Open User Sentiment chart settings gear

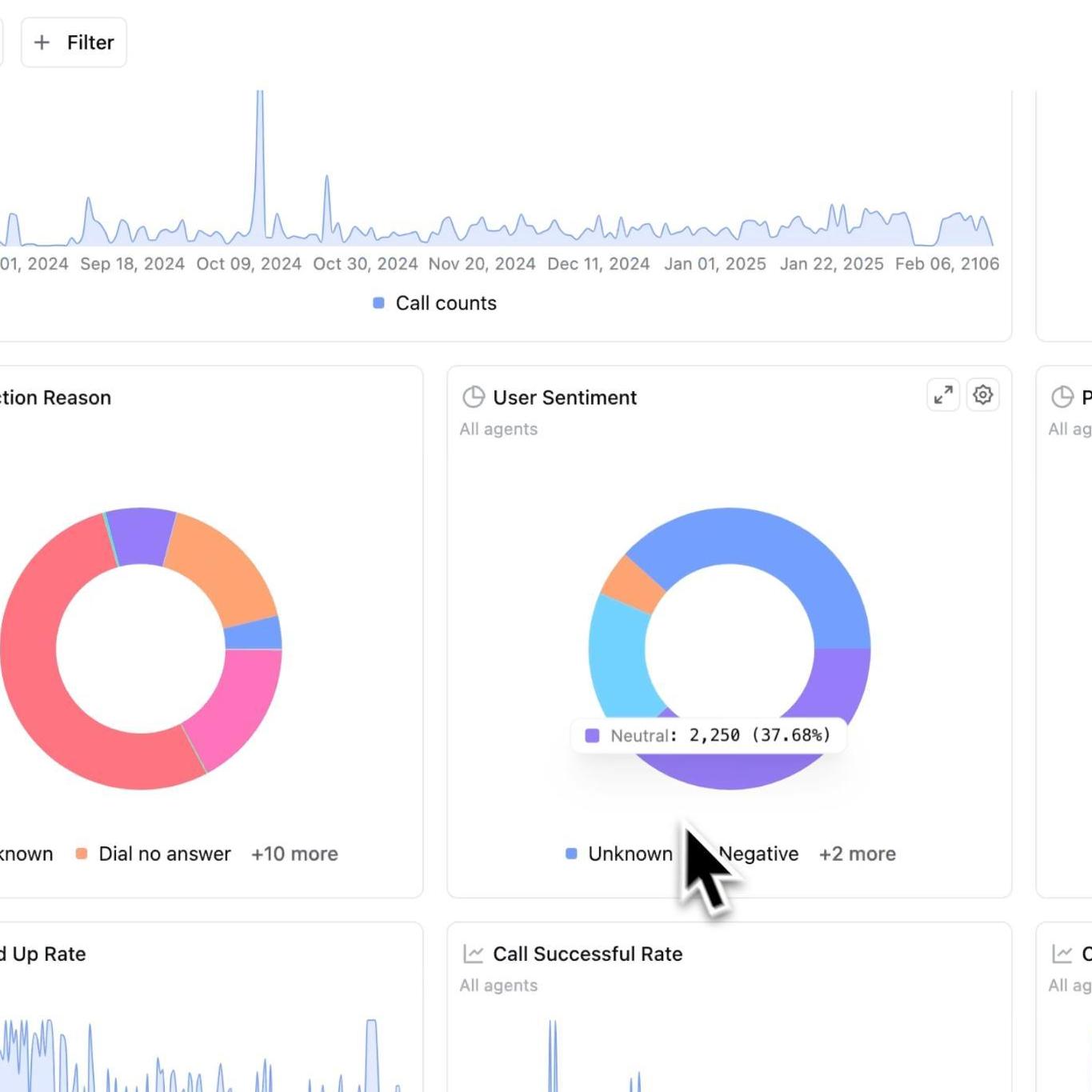(x=982, y=395)
